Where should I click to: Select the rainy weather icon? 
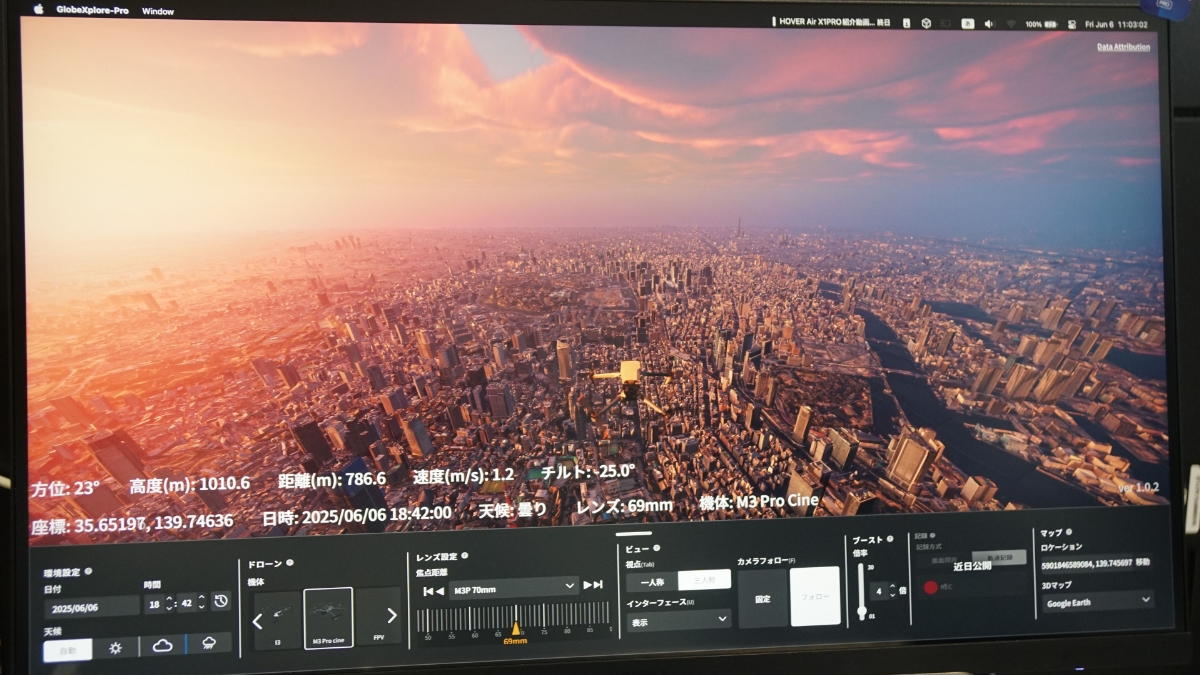click(x=208, y=645)
